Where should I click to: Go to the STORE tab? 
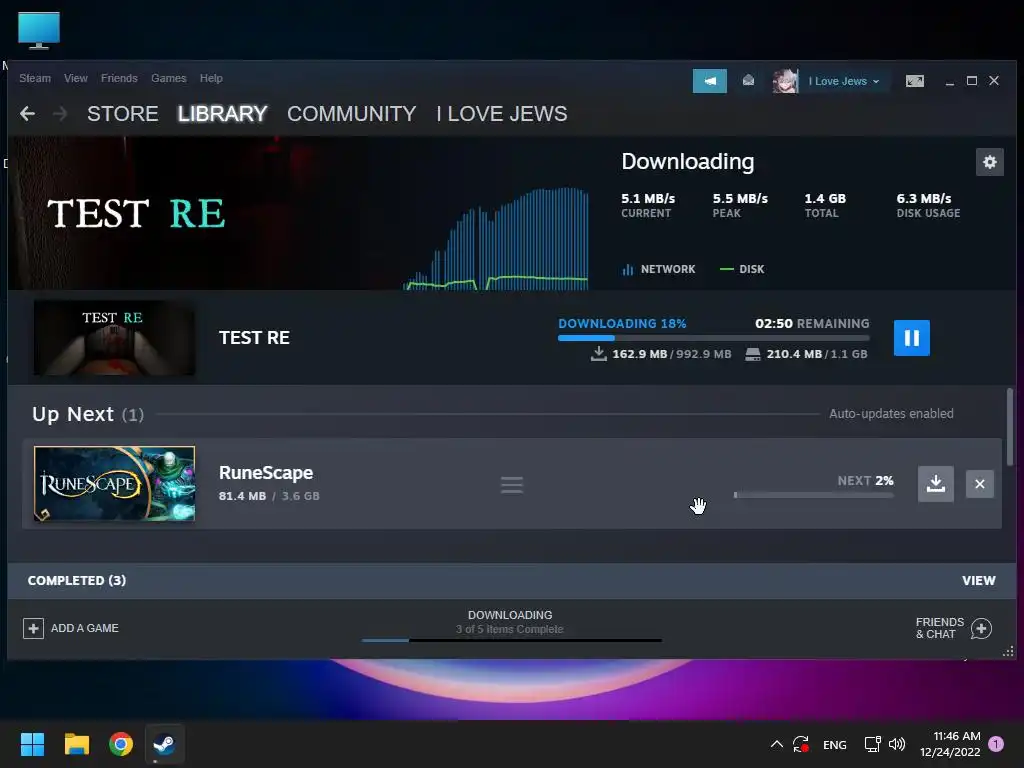[x=123, y=114]
